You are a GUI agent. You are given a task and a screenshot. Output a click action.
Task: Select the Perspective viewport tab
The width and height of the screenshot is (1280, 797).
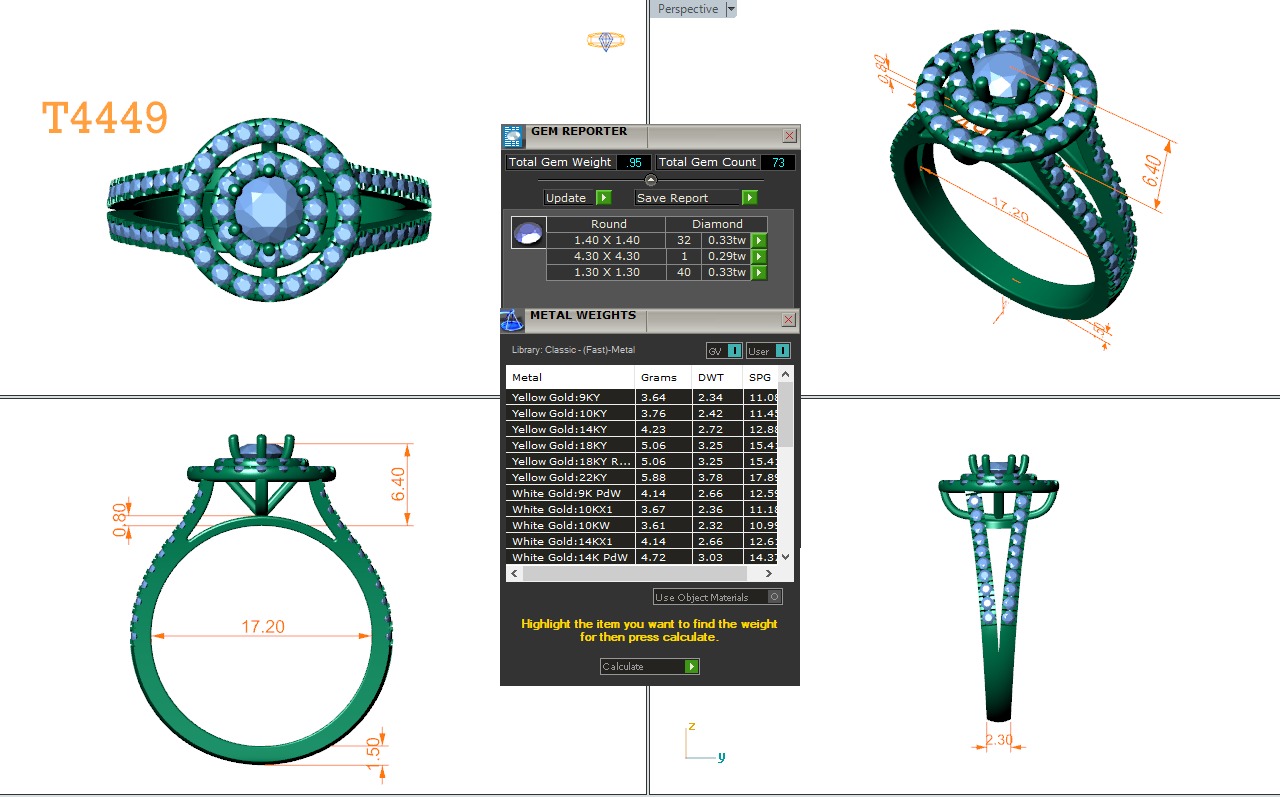[687, 9]
